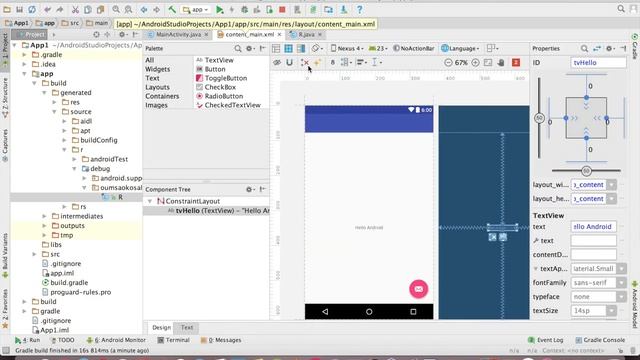The width and height of the screenshot is (640, 360).
Task: Switch to Design view mode
Action: tap(276, 49)
